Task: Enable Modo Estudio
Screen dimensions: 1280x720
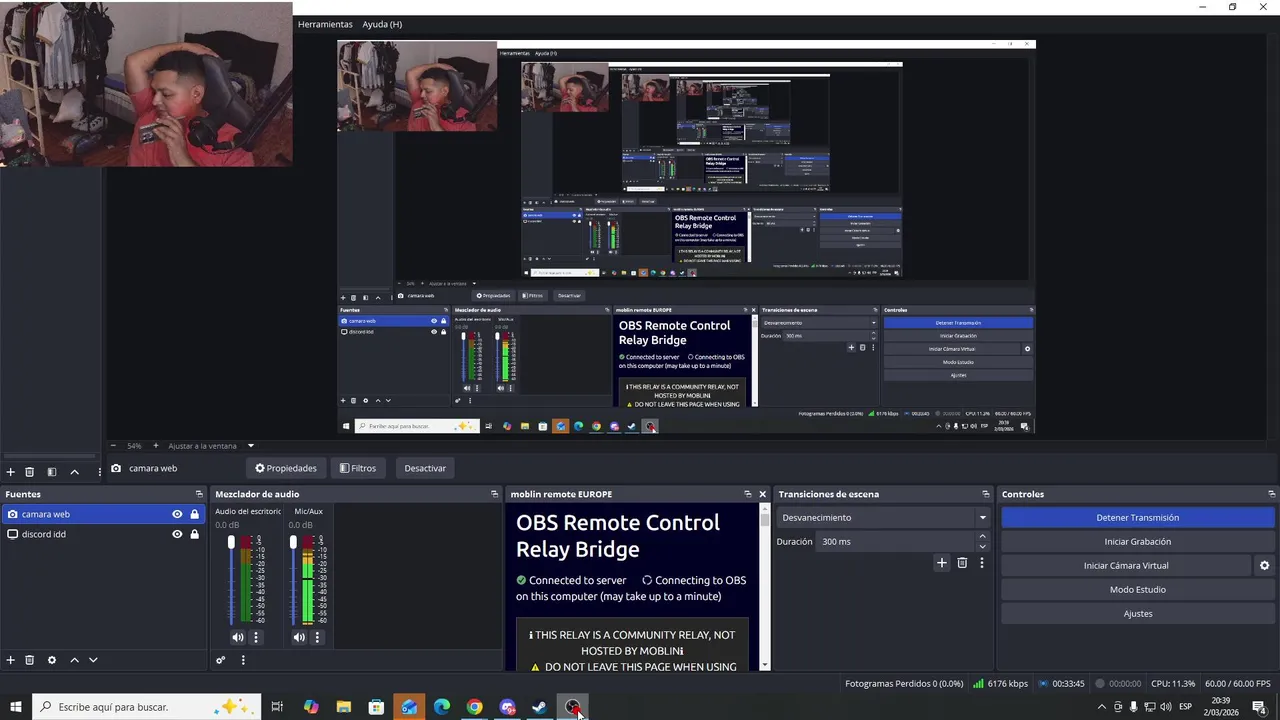Action: [x=1138, y=589]
